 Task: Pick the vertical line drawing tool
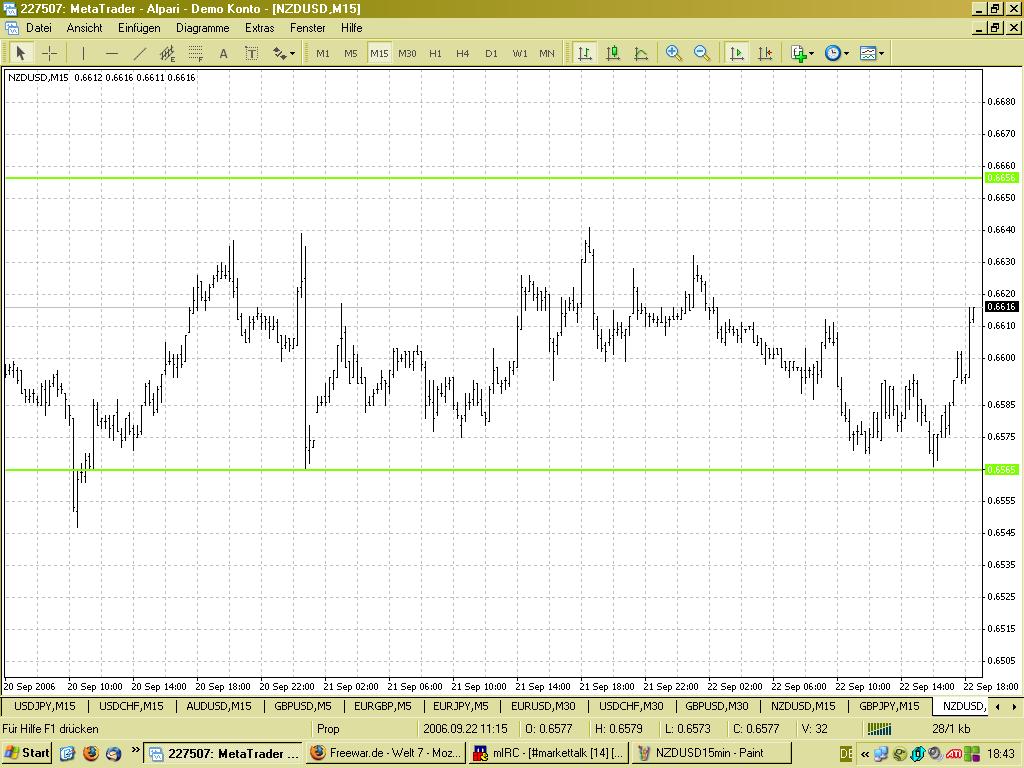tap(84, 53)
